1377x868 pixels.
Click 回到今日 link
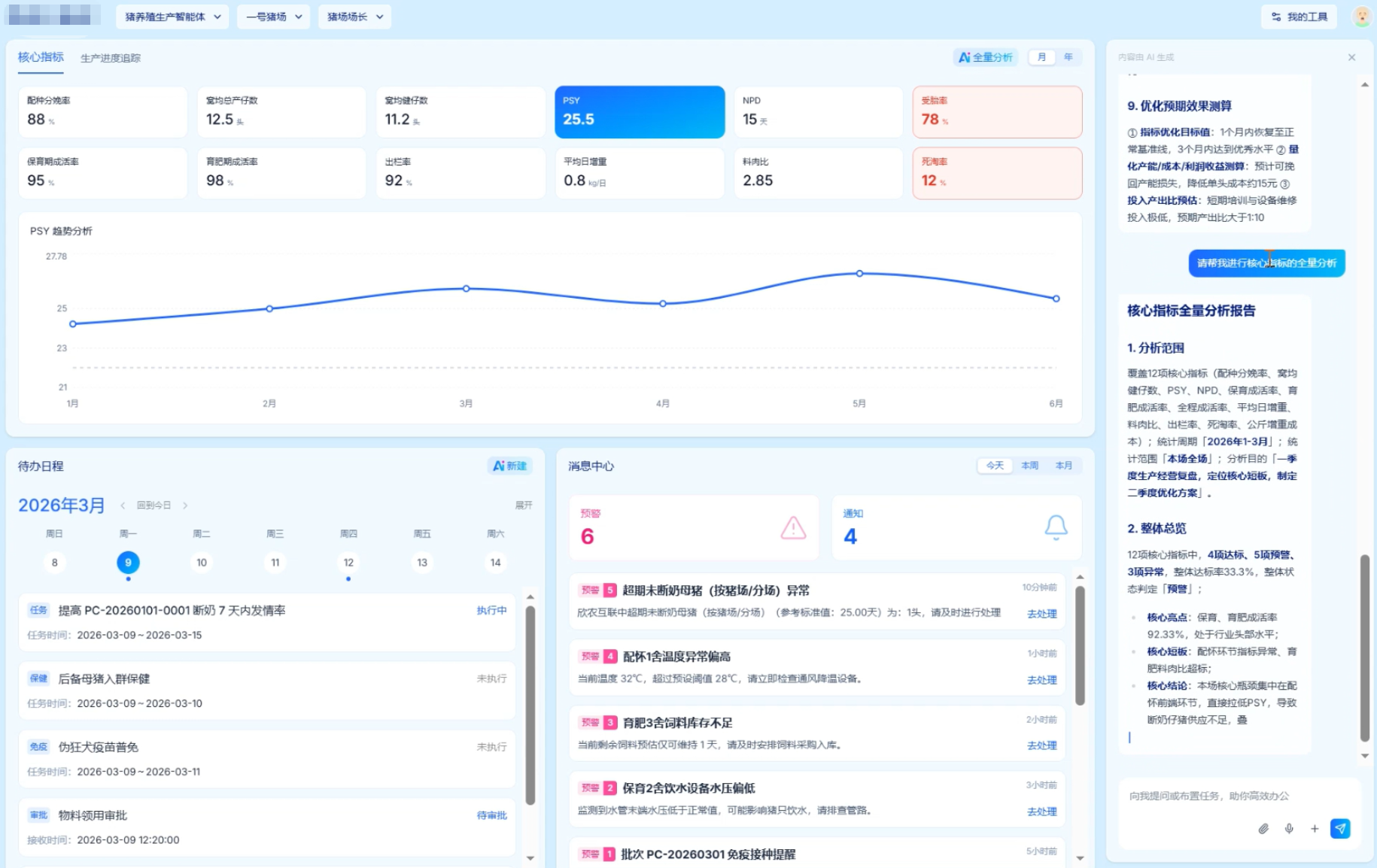154,505
